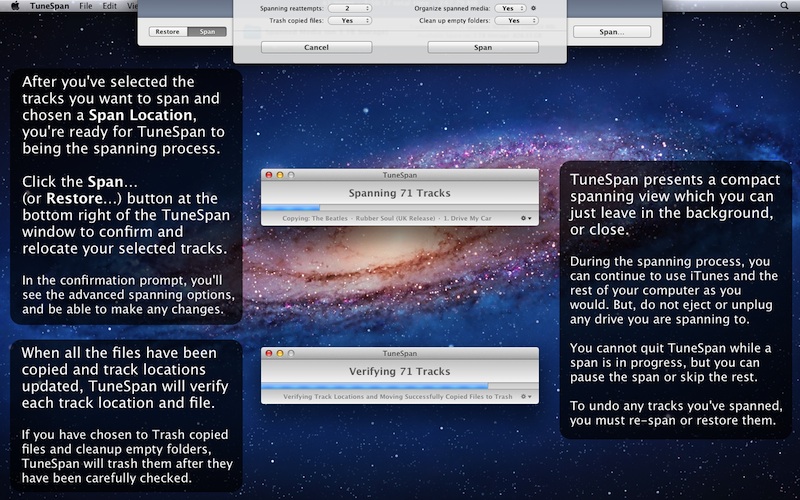800x500 pixels.
Task: Click gear icon in Verifying 71 Tracks window
Action: click(x=525, y=396)
